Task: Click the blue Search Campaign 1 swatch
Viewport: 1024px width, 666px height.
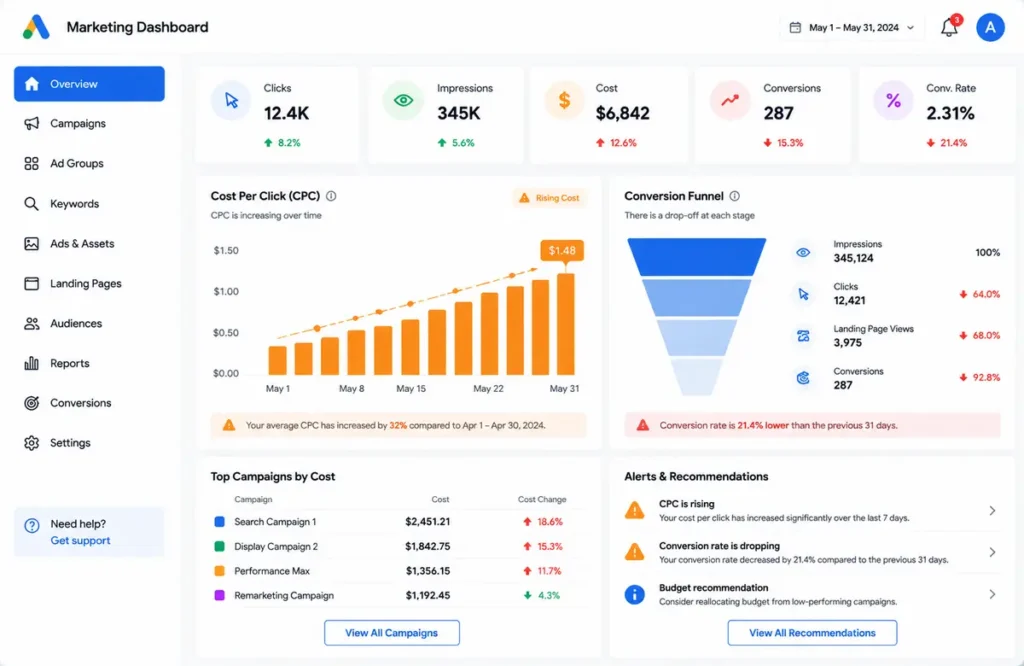Action: pos(219,522)
